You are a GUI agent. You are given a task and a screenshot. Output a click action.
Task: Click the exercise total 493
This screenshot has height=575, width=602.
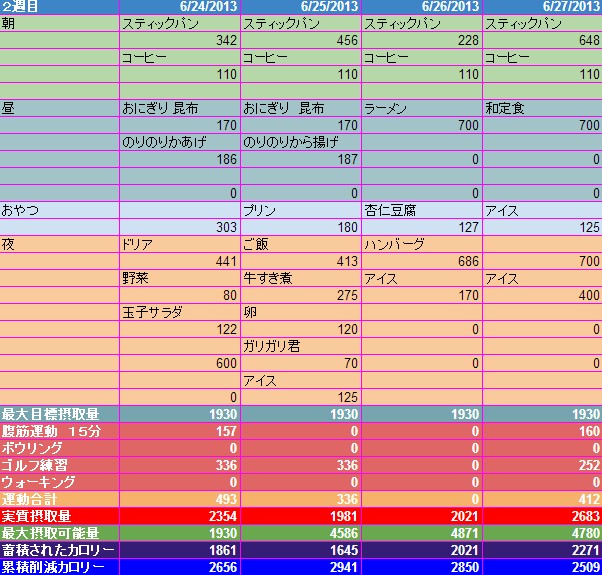point(180,499)
